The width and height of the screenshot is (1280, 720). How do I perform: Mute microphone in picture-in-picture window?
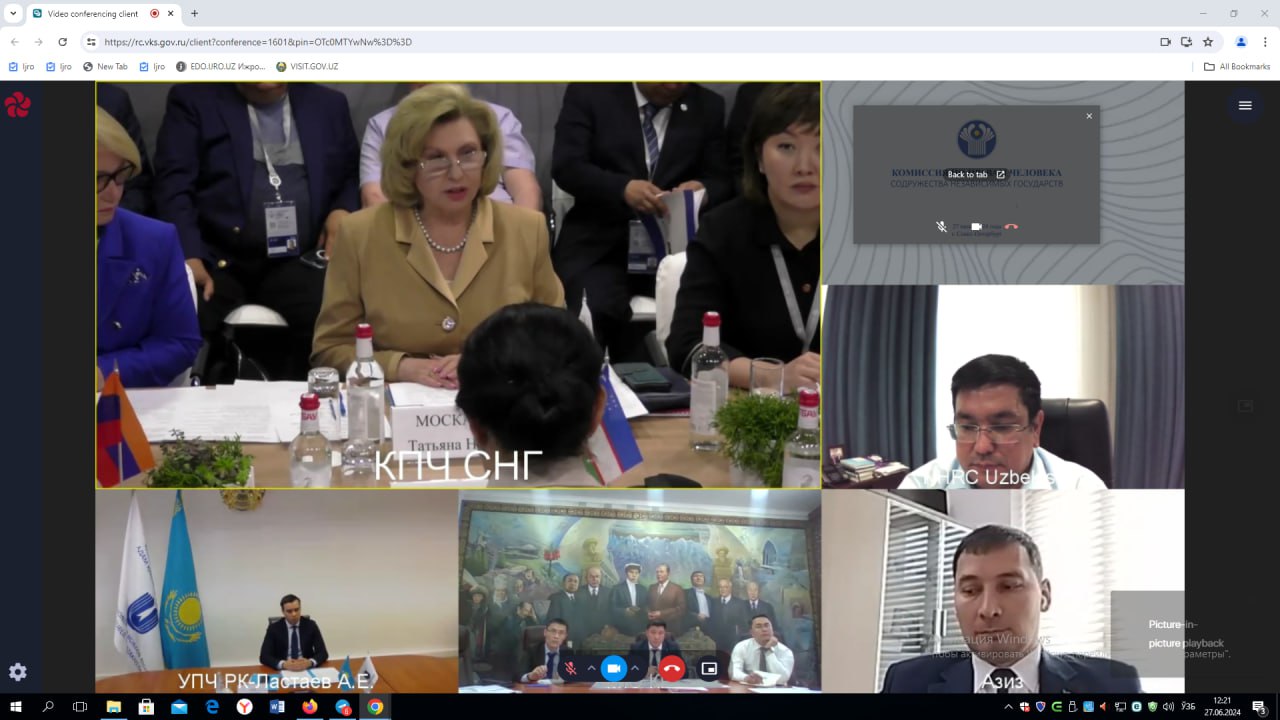tap(941, 227)
